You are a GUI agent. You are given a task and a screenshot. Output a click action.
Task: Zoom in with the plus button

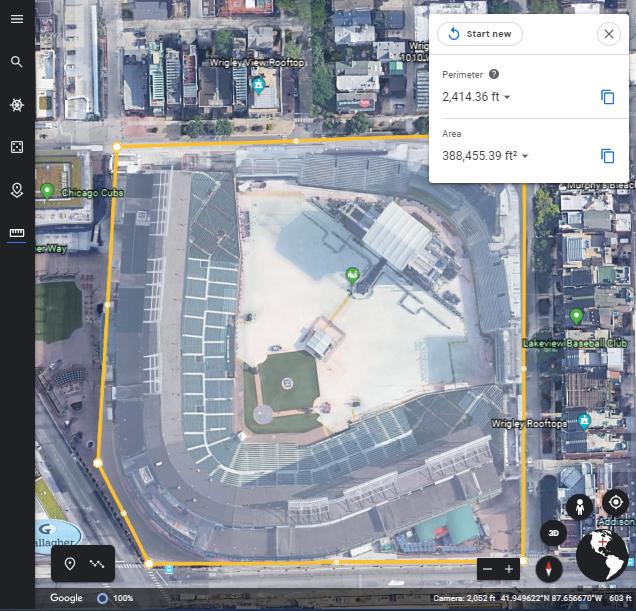coord(509,569)
